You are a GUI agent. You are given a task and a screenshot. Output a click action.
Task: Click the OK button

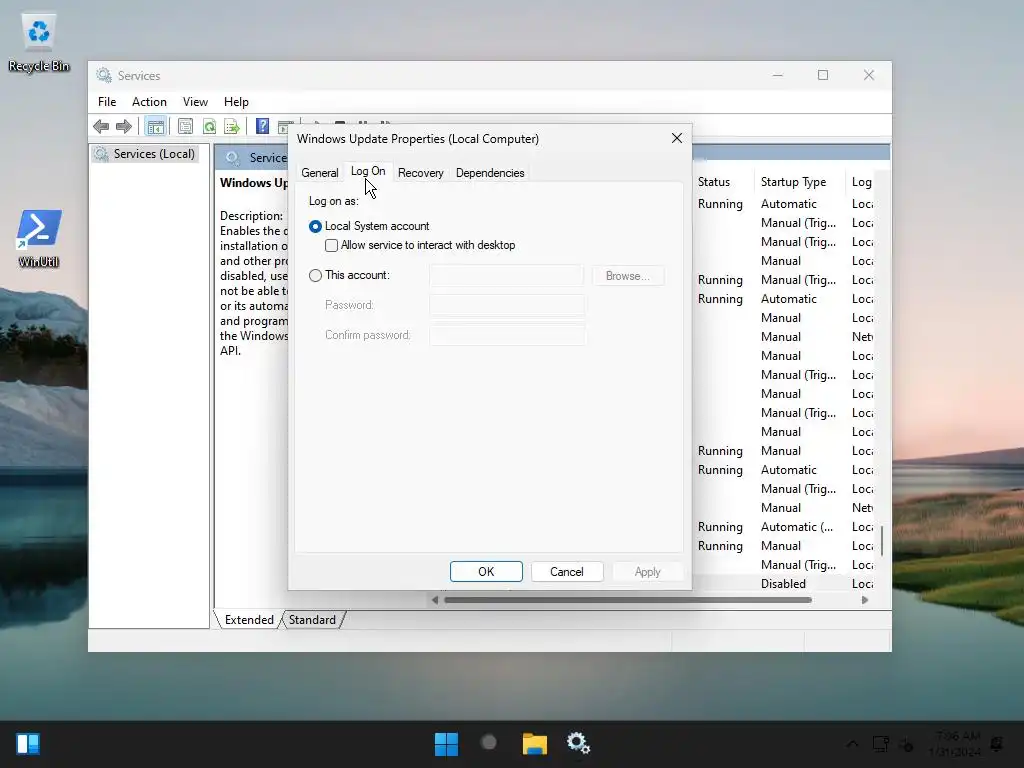[486, 571]
